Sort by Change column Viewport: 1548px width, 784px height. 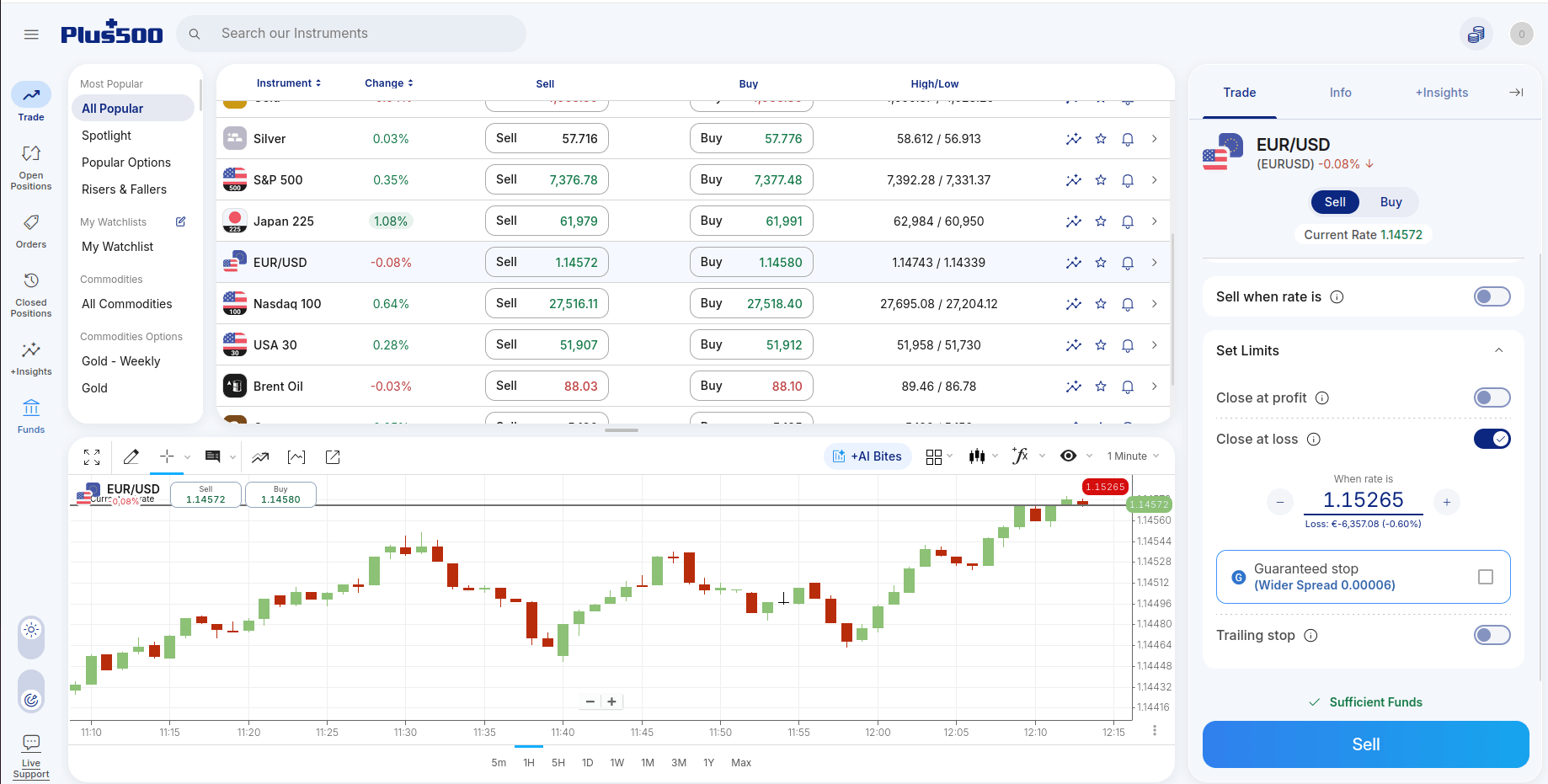(x=388, y=83)
